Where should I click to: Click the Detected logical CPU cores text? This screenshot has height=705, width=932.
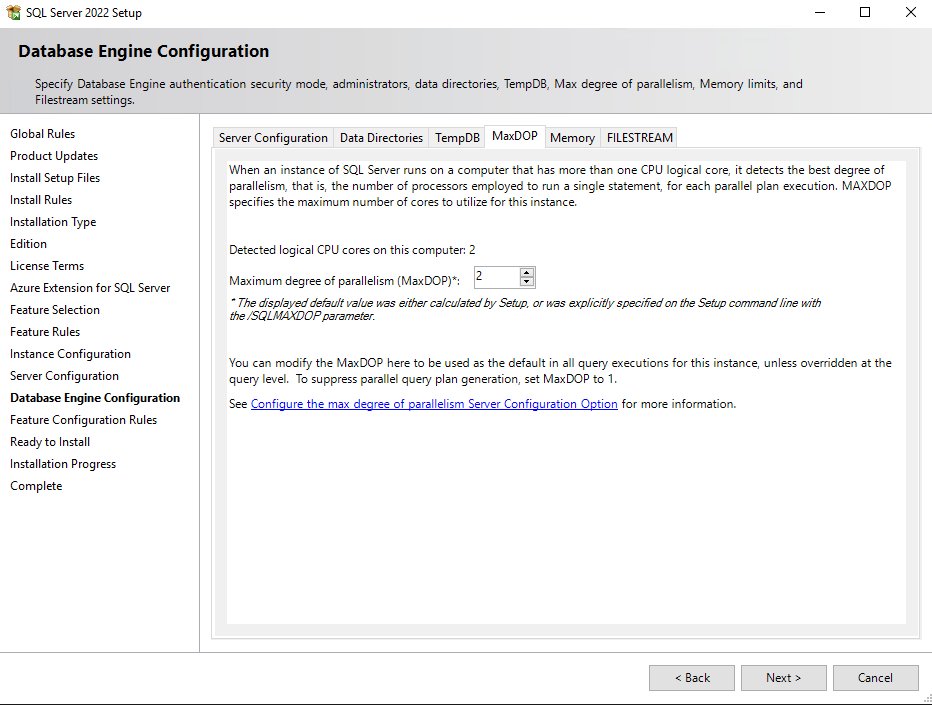352,250
